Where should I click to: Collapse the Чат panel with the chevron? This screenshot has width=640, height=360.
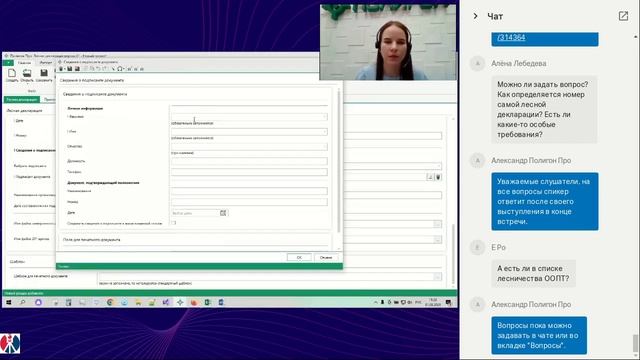[475, 16]
